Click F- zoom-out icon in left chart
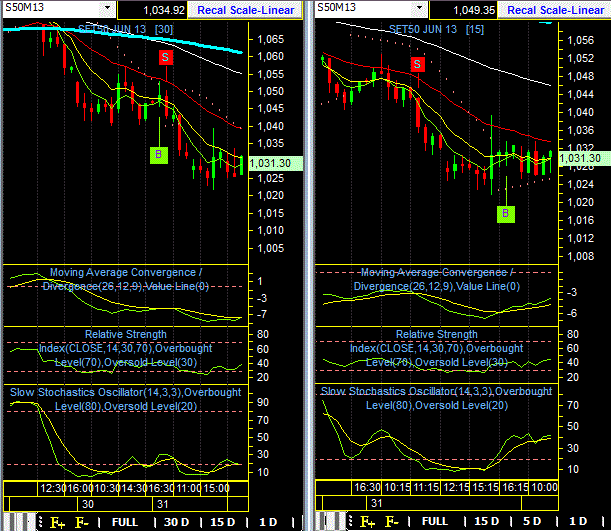Viewport: 611px width, 531px height. (81, 522)
